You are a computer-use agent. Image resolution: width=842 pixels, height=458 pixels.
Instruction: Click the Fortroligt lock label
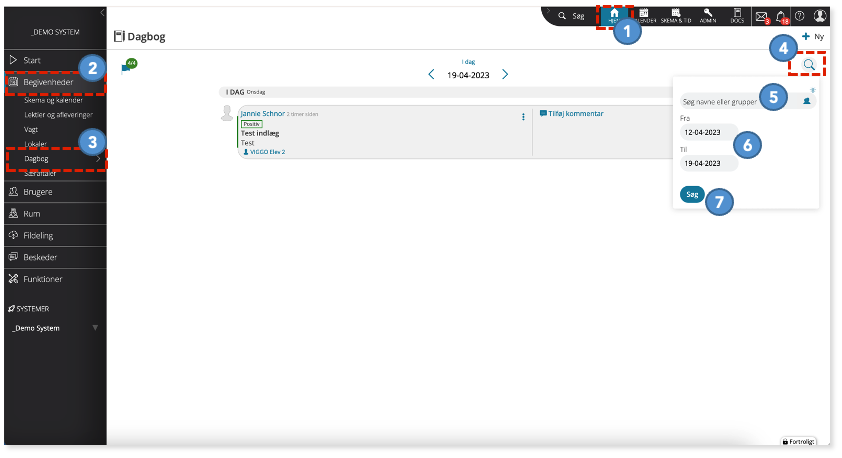799,441
